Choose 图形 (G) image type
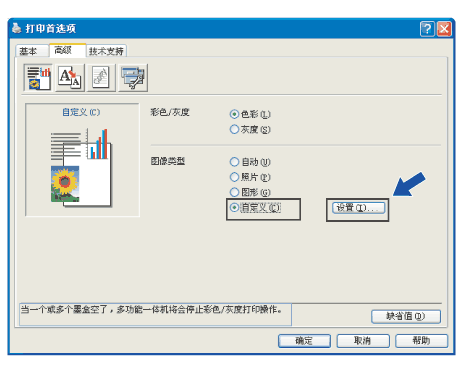The height and width of the screenshot is (389, 472). point(250,192)
